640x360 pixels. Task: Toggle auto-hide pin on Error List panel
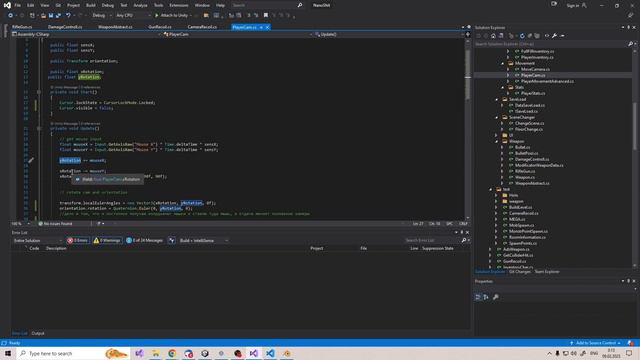pos(462,233)
